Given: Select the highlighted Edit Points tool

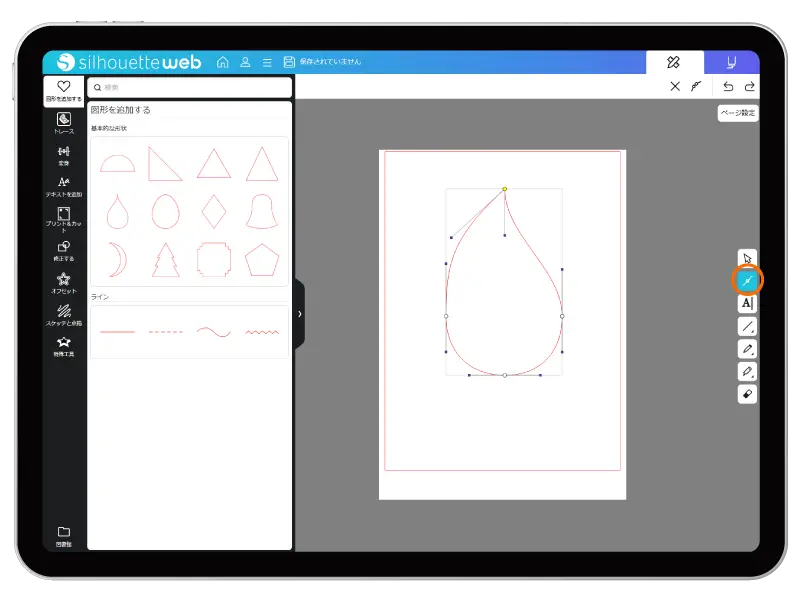Looking at the screenshot, I should [747, 281].
